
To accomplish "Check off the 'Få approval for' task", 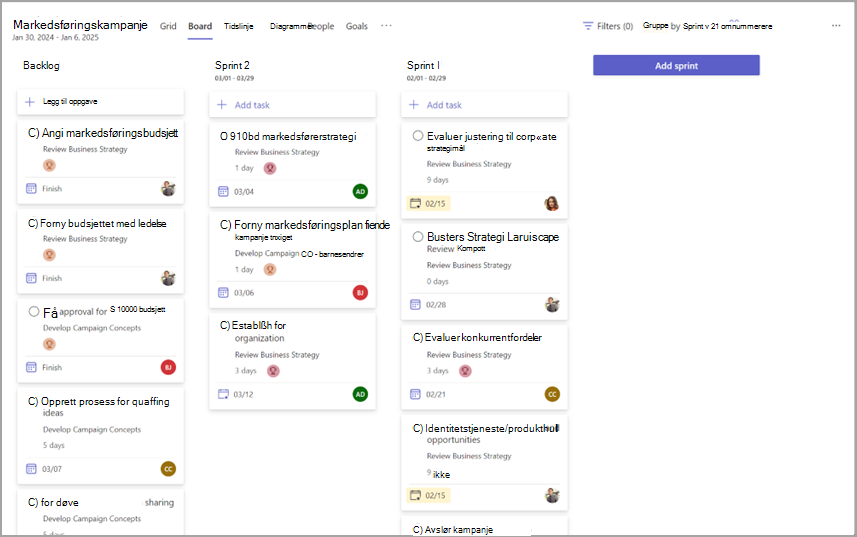I will click(34, 311).
